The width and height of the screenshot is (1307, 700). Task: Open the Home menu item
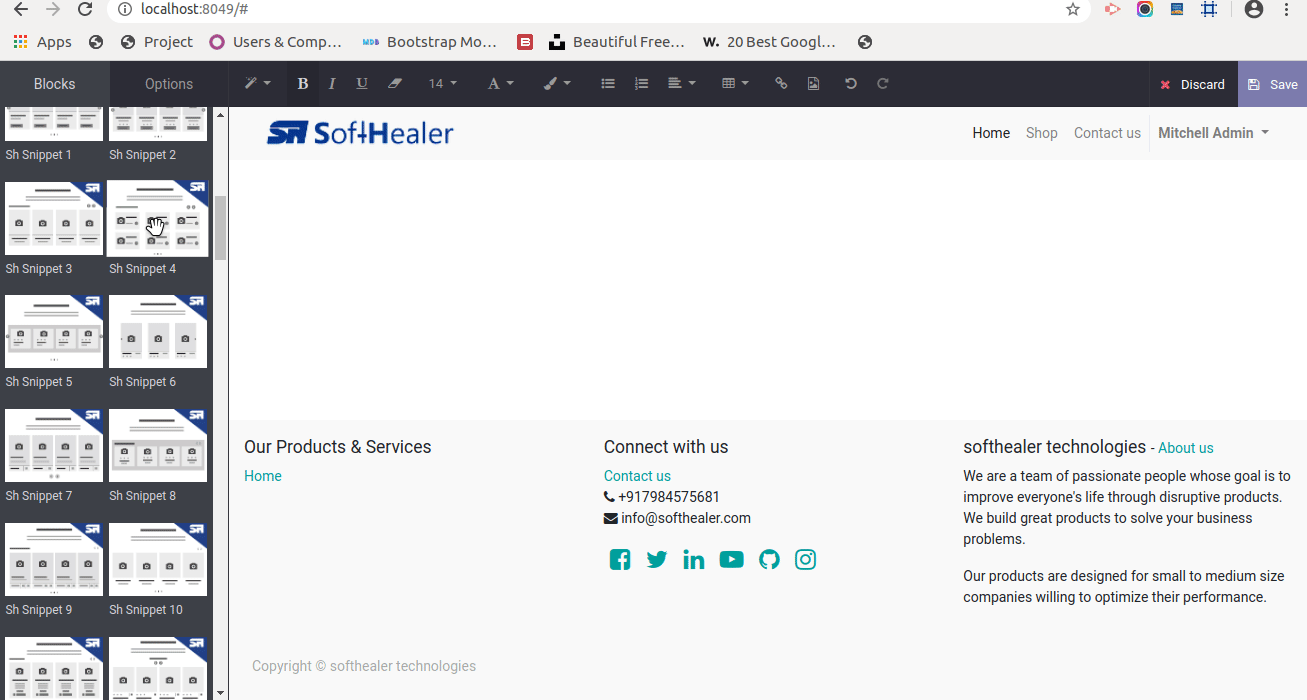click(991, 133)
